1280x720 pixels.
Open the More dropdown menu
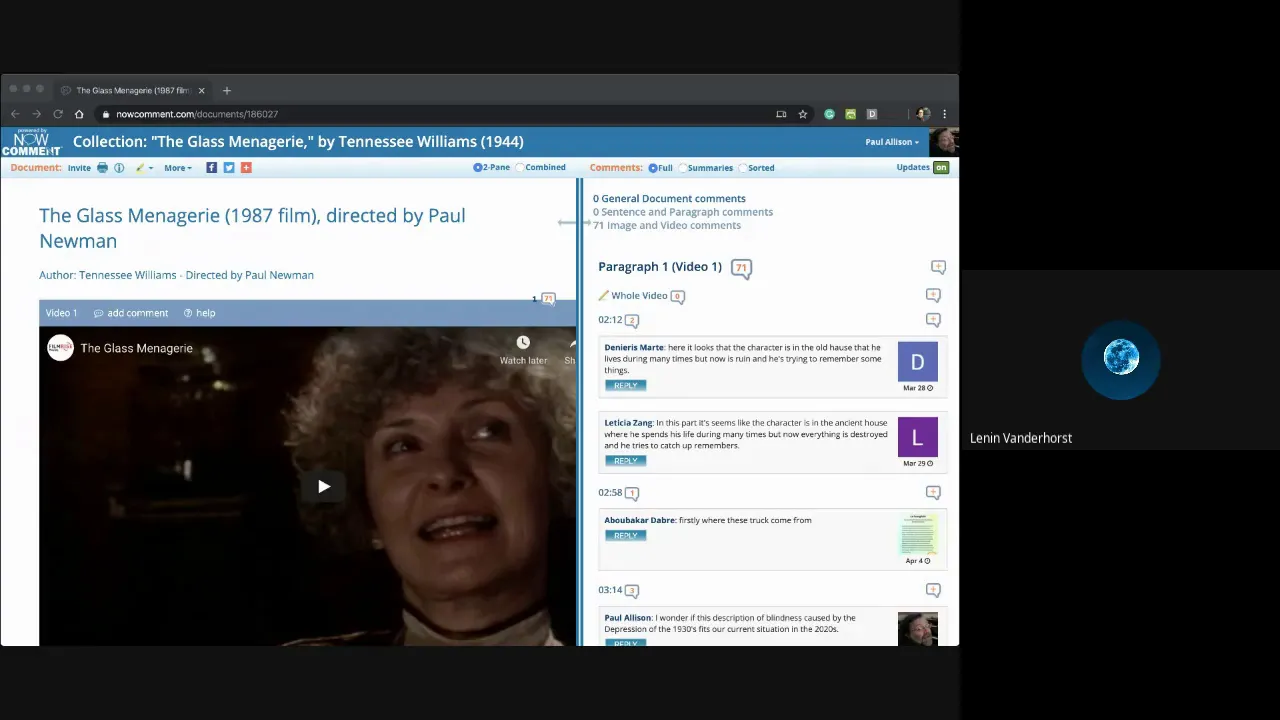click(x=177, y=168)
